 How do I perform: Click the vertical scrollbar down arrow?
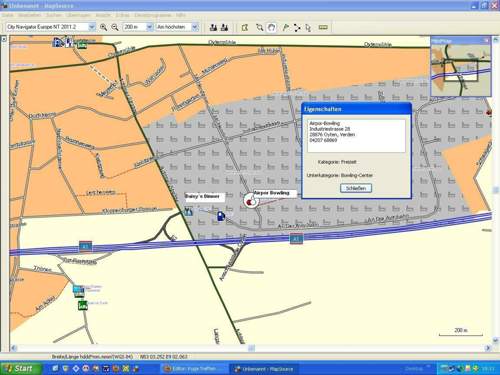pyautogui.click(x=496, y=340)
